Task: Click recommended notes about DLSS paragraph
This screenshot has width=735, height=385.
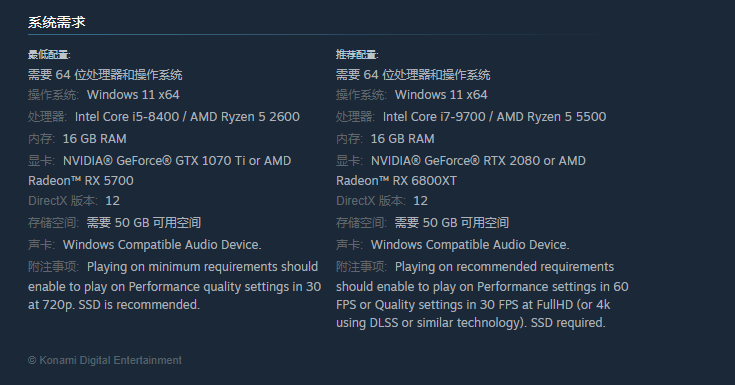Action: click(482, 294)
